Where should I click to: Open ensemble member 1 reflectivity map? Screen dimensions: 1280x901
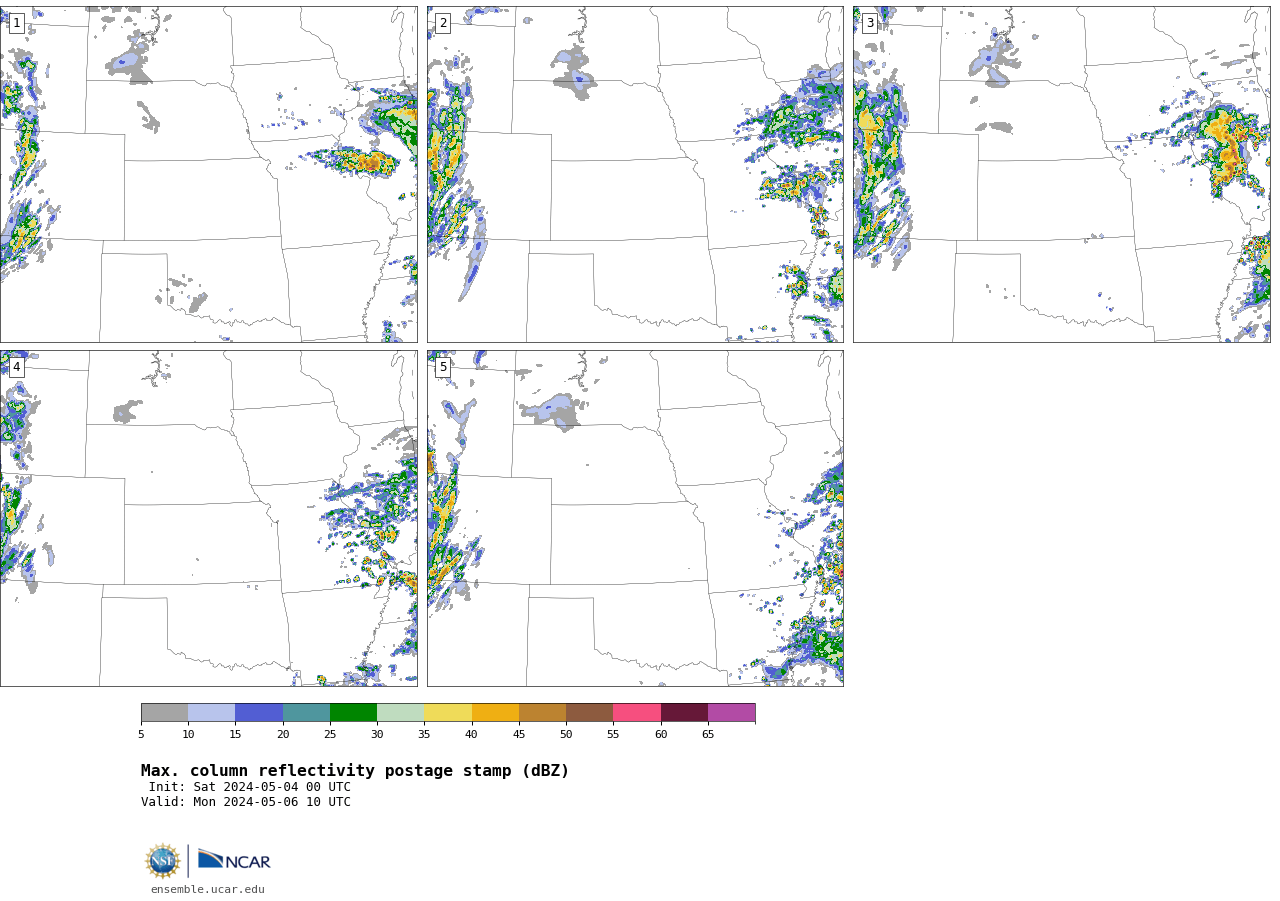(x=208, y=174)
